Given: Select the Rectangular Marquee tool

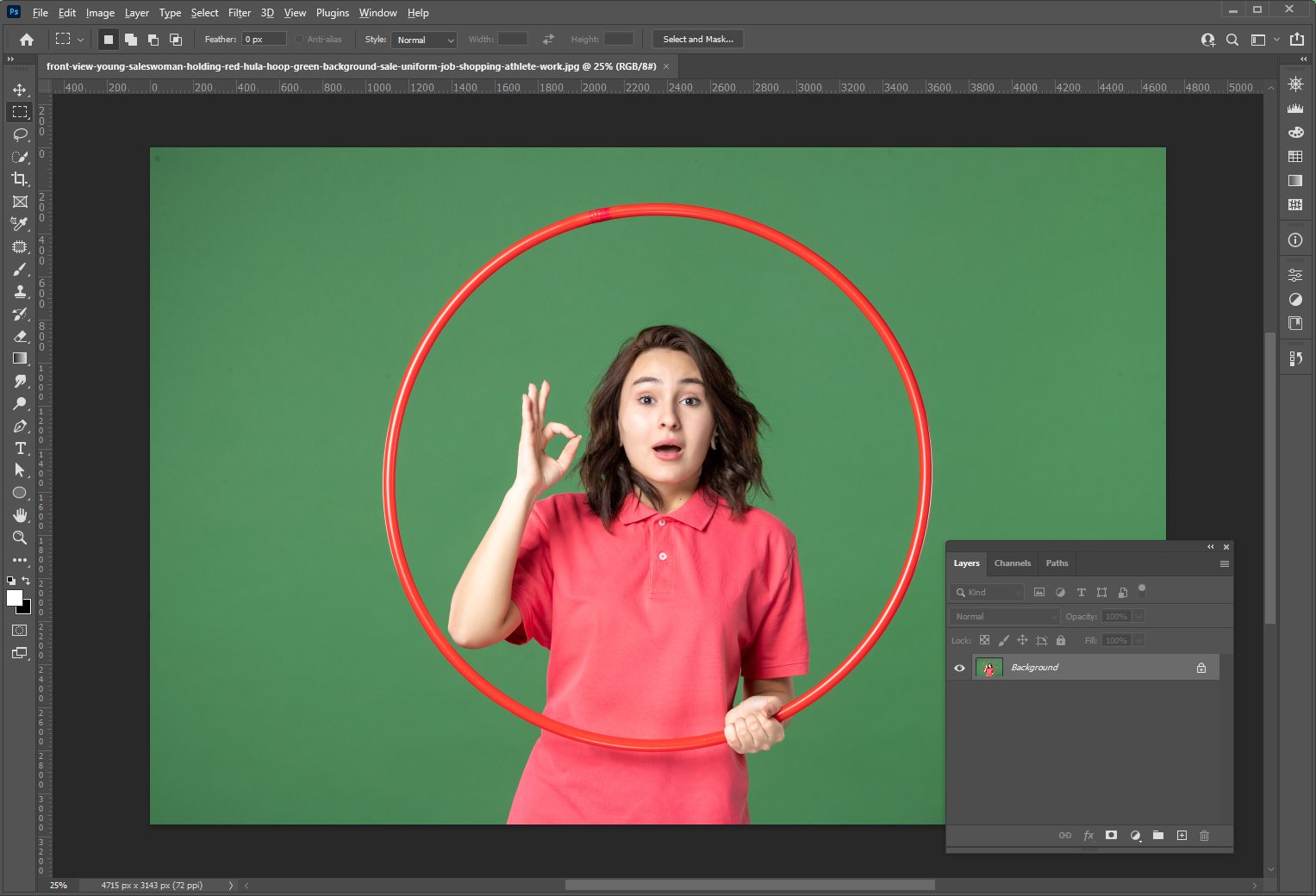Looking at the screenshot, I should pyautogui.click(x=20, y=112).
